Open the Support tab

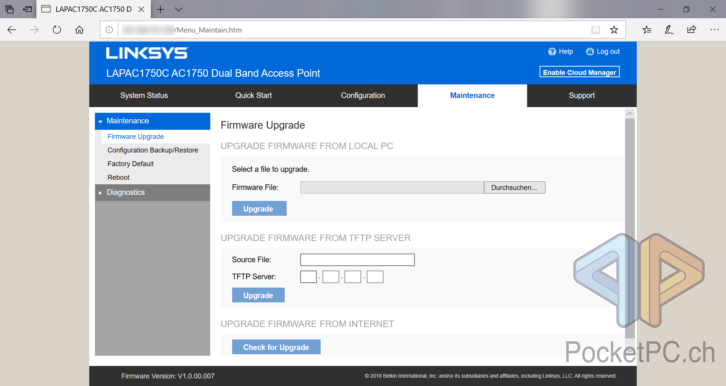pyautogui.click(x=582, y=95)
